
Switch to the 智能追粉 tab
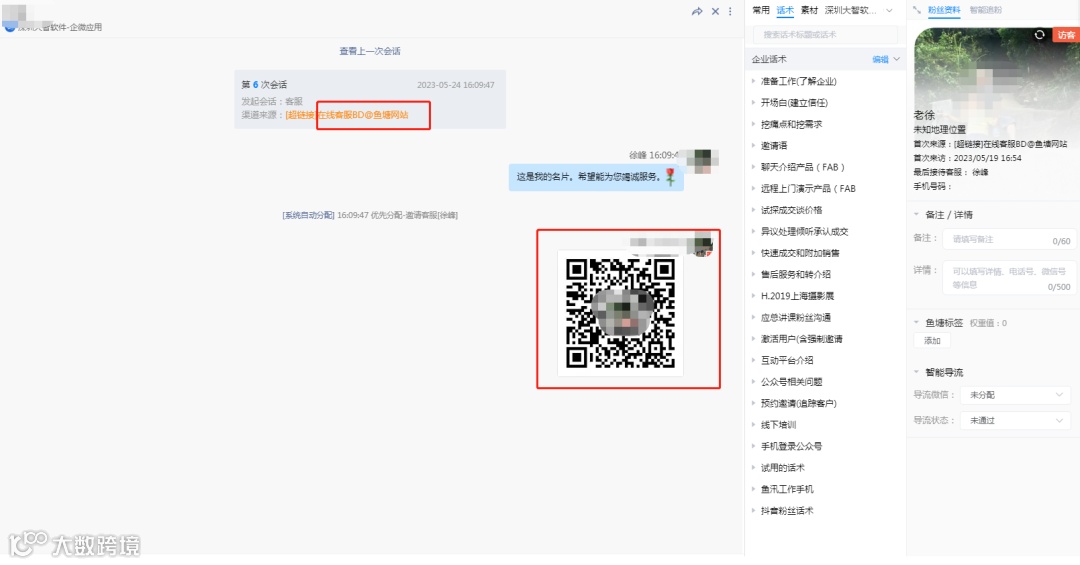point(986,10)
